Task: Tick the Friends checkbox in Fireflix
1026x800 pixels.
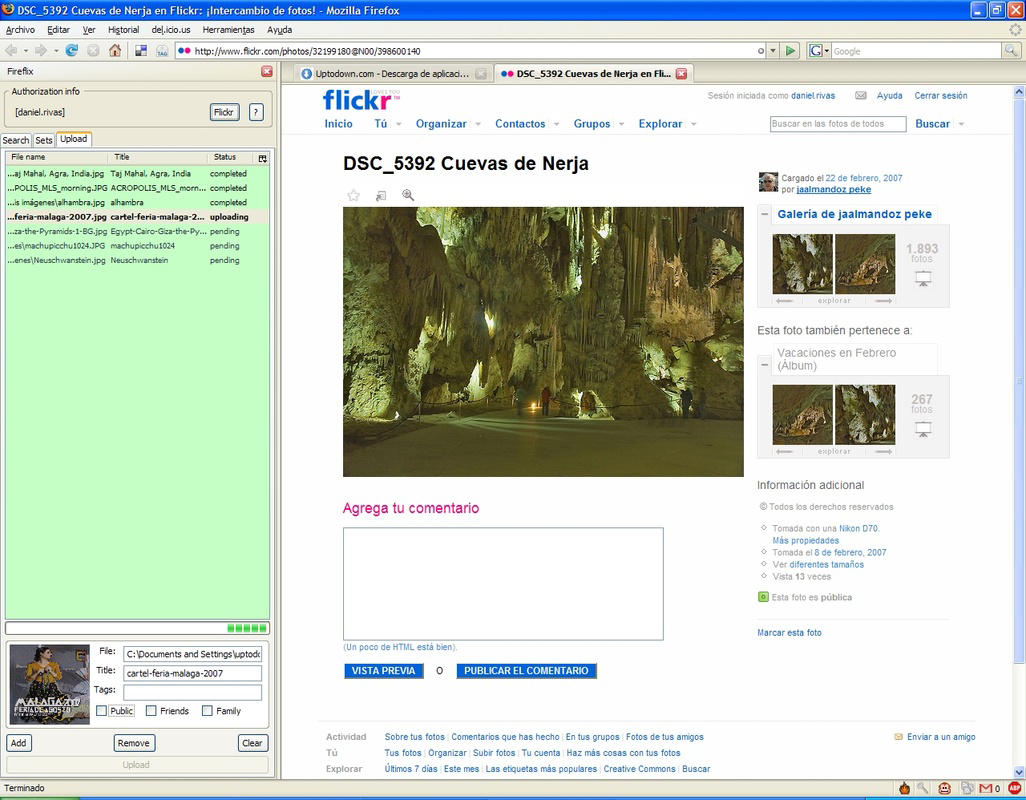Action: click(150, 710)
